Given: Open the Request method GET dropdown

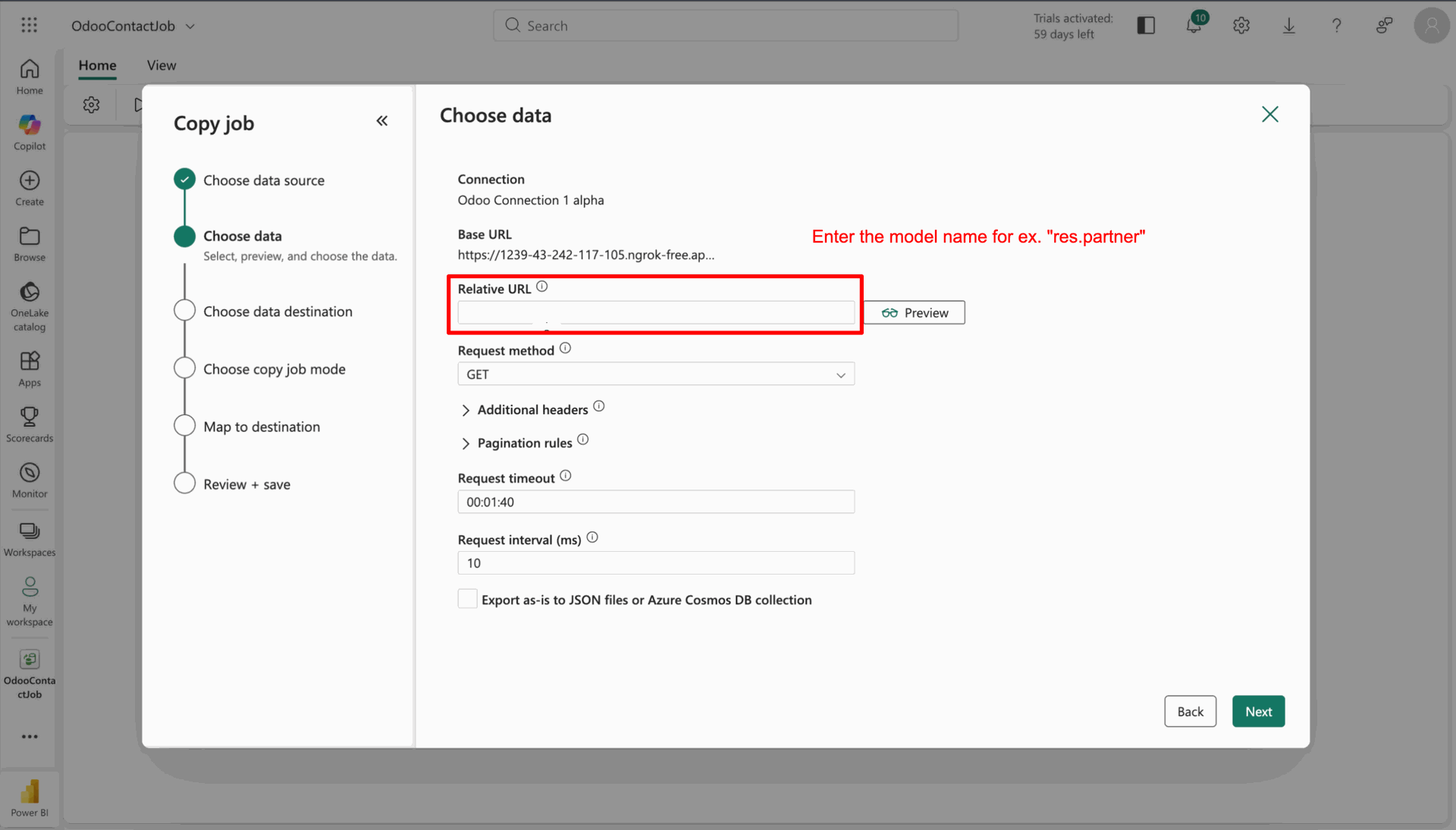Looking at the screenshot, I should [x=656, y=374].
